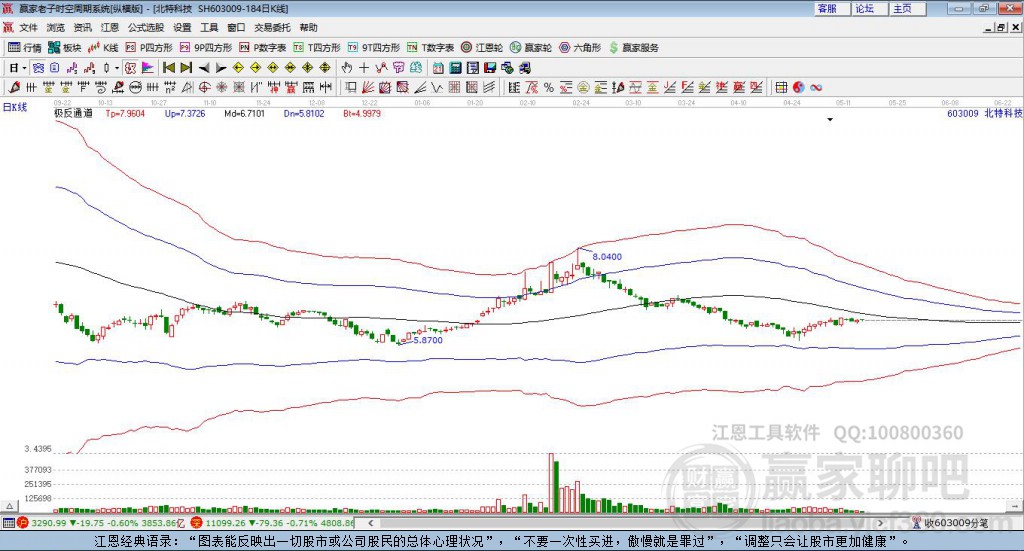
Task: Click the Tp=7.9604 value
Action: 125,113
